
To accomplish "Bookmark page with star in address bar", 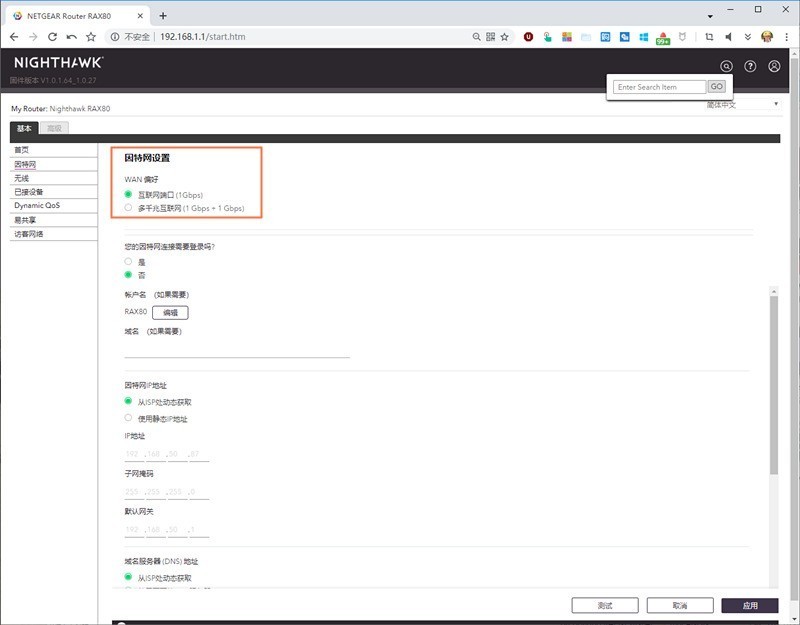I will 505,37.
